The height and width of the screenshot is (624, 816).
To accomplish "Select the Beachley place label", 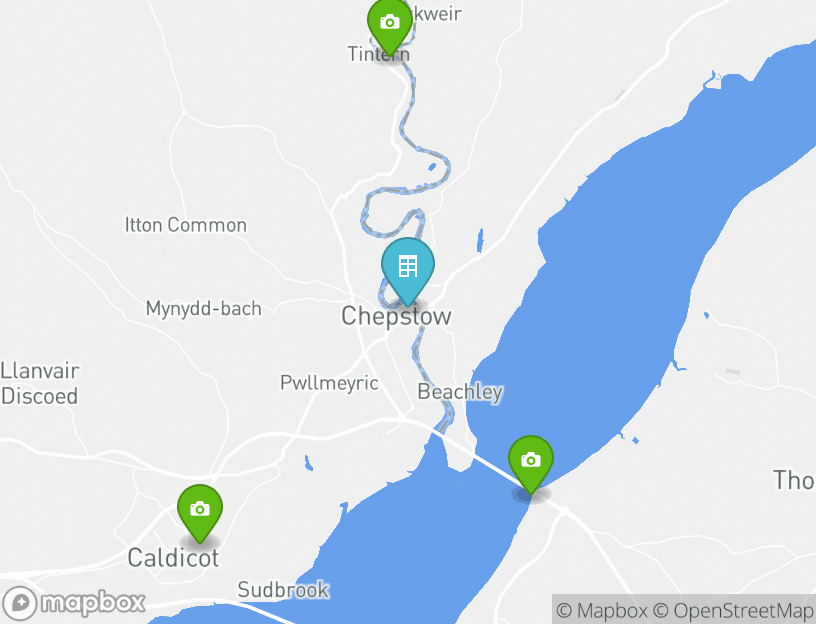I will click(460, 392).
